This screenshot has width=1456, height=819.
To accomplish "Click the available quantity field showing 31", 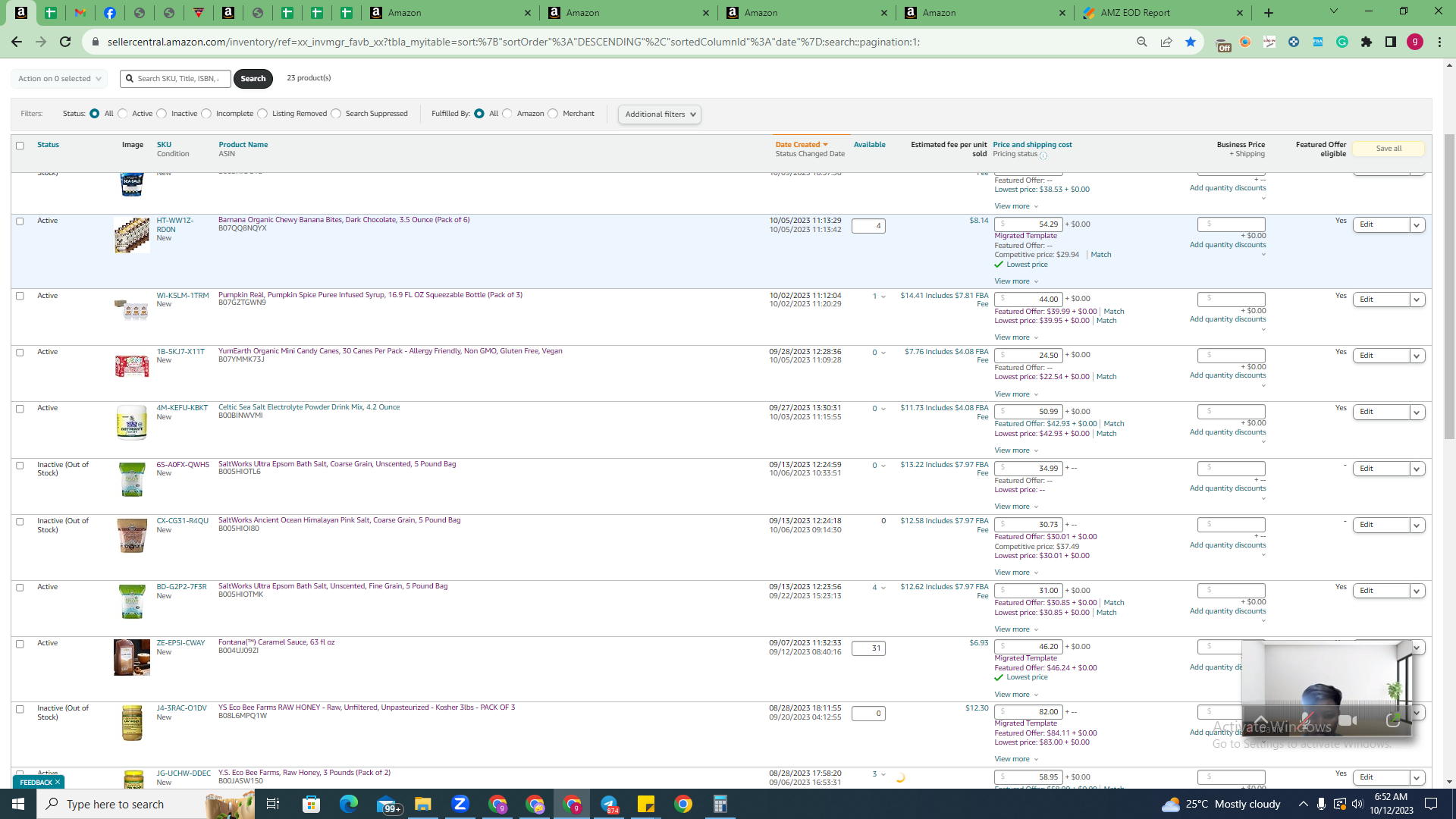I will click(x=868, y=648).
